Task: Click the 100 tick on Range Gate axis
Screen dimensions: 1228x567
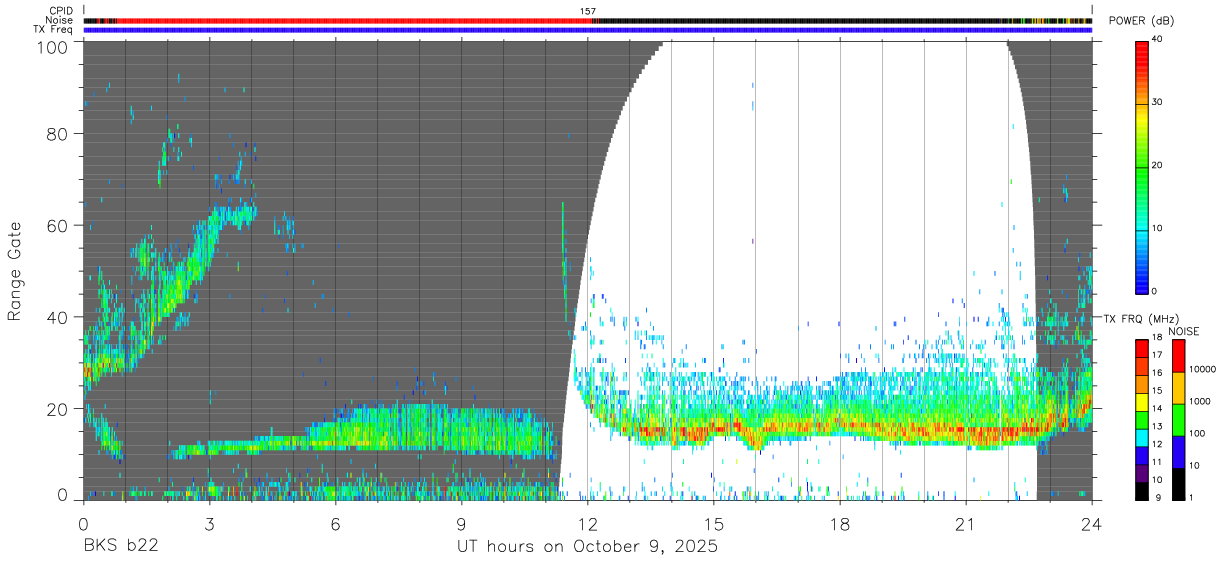Action: [x=51, y=48]
